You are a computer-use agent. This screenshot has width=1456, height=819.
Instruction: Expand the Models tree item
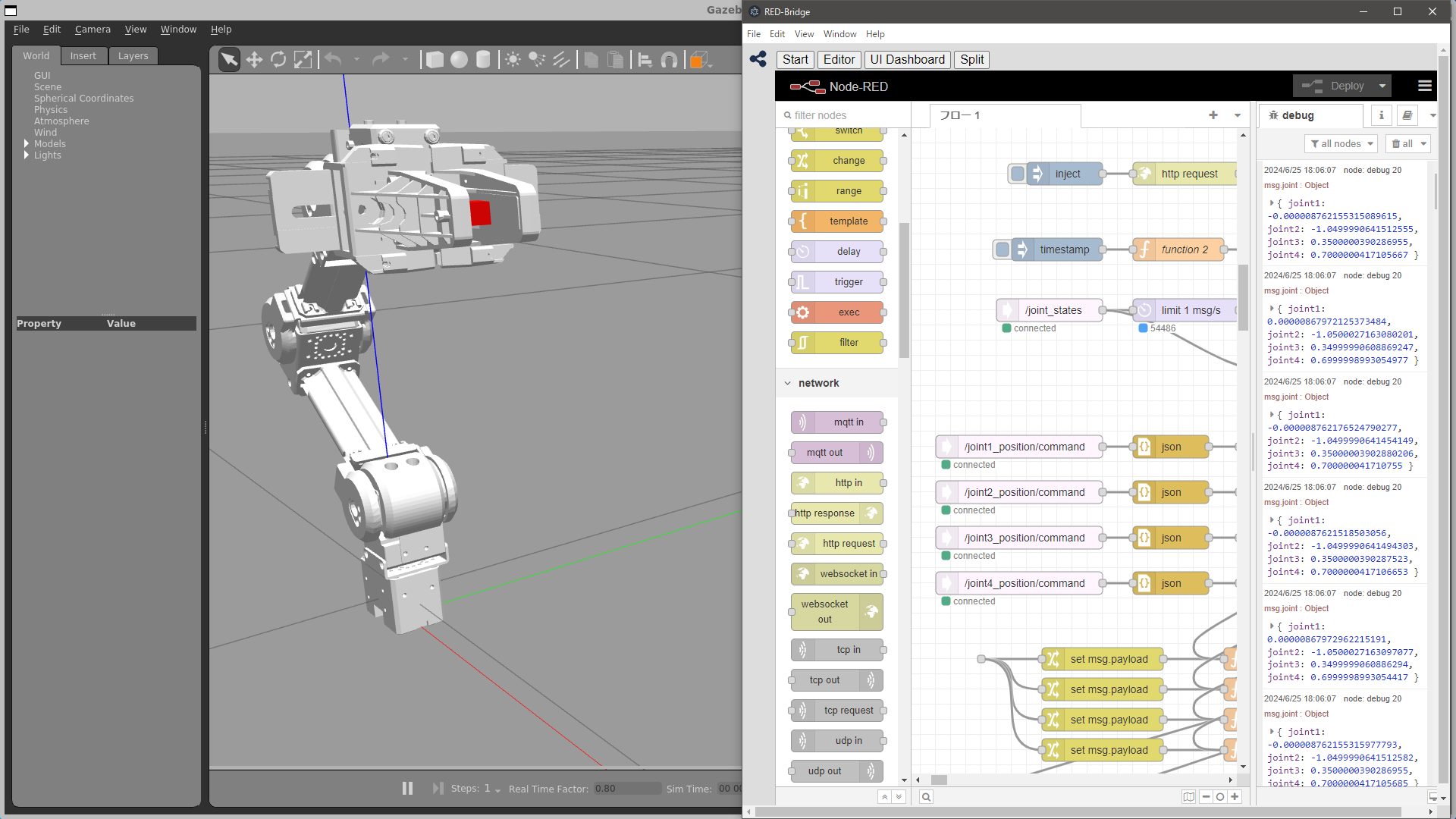tap(27, 143)
